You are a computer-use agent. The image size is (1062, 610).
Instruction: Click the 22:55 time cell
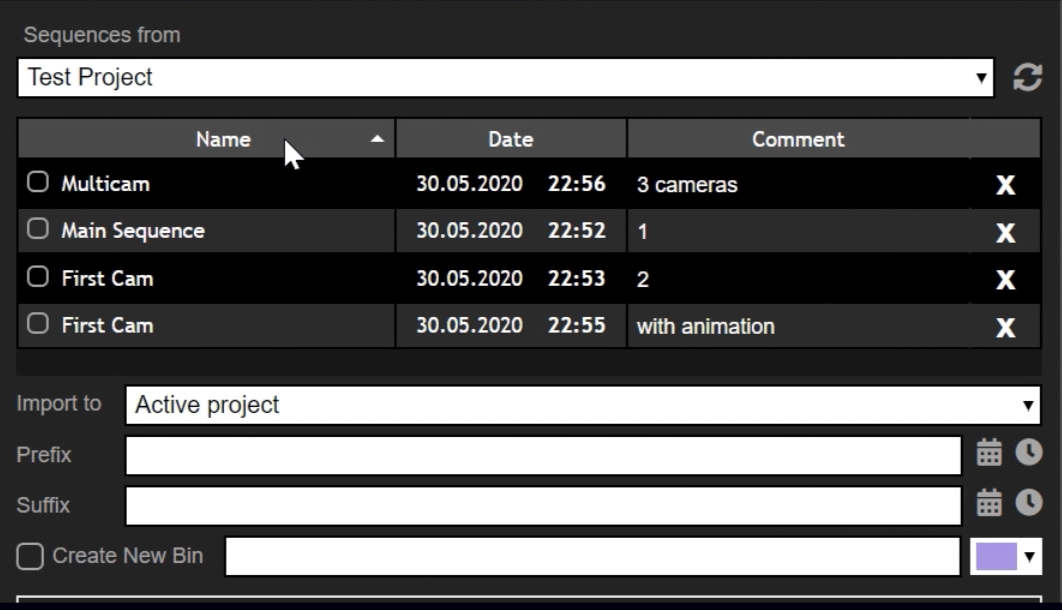576,325
